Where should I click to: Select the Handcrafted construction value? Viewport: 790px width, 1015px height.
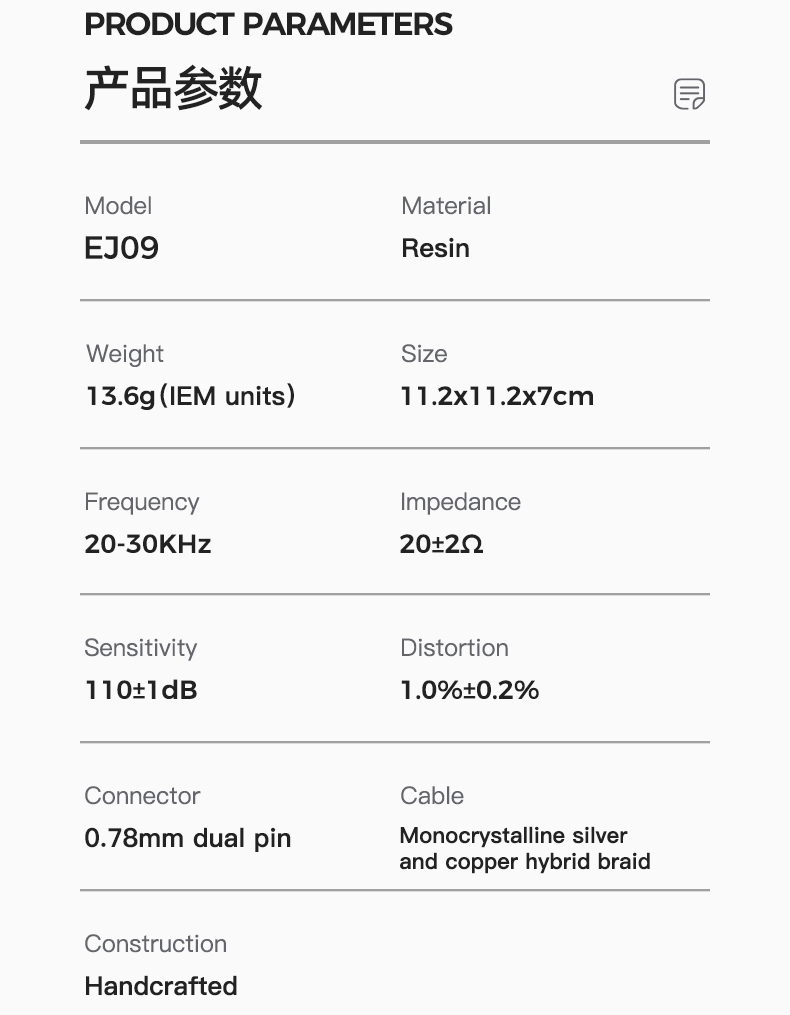[x=161, y=986]
